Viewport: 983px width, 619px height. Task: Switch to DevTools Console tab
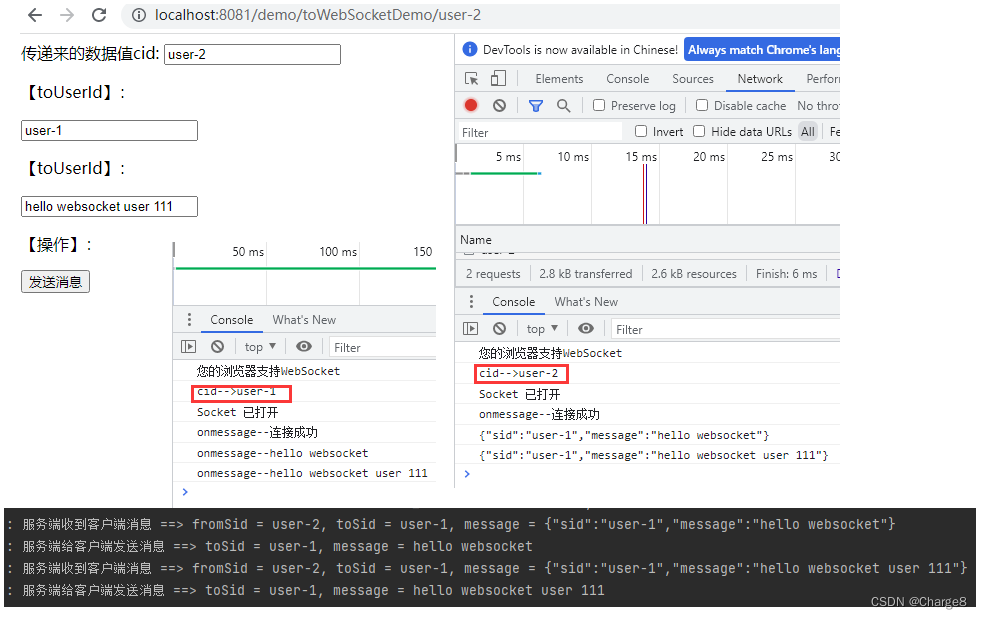628,78
